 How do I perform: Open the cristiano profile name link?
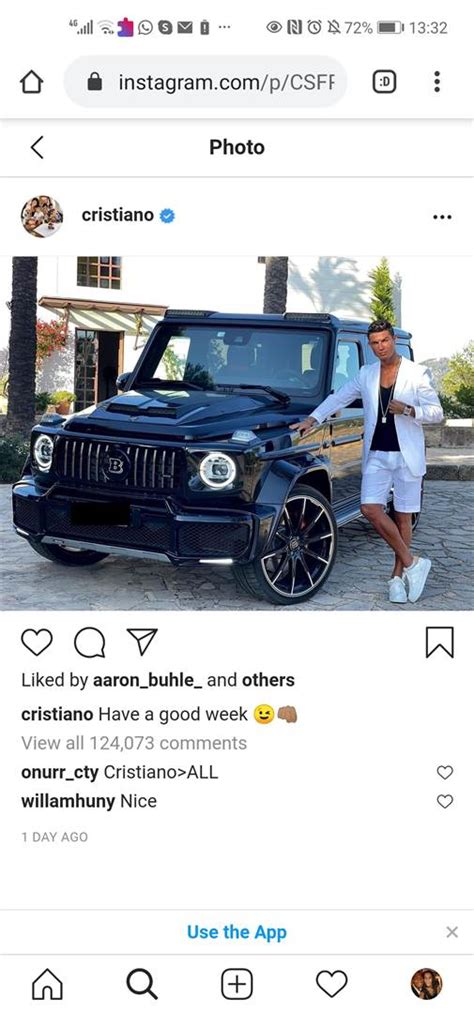(118, 216)
